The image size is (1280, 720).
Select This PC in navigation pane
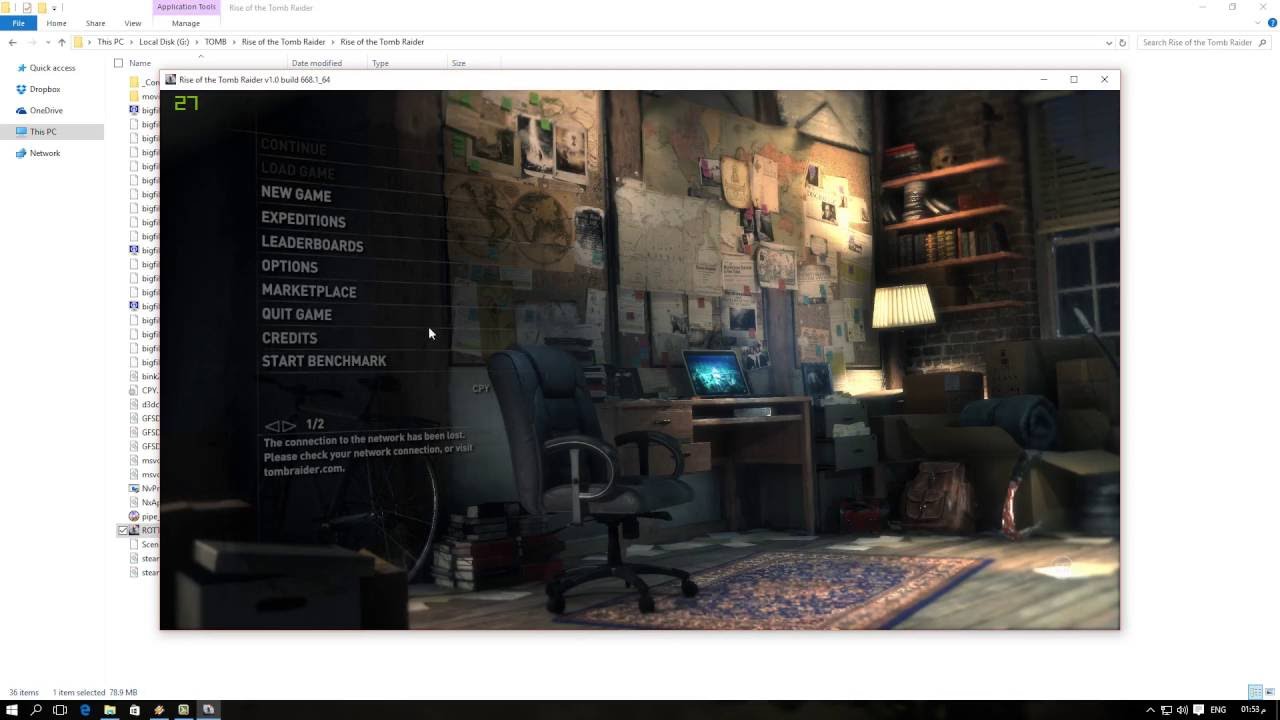[52, 131]
